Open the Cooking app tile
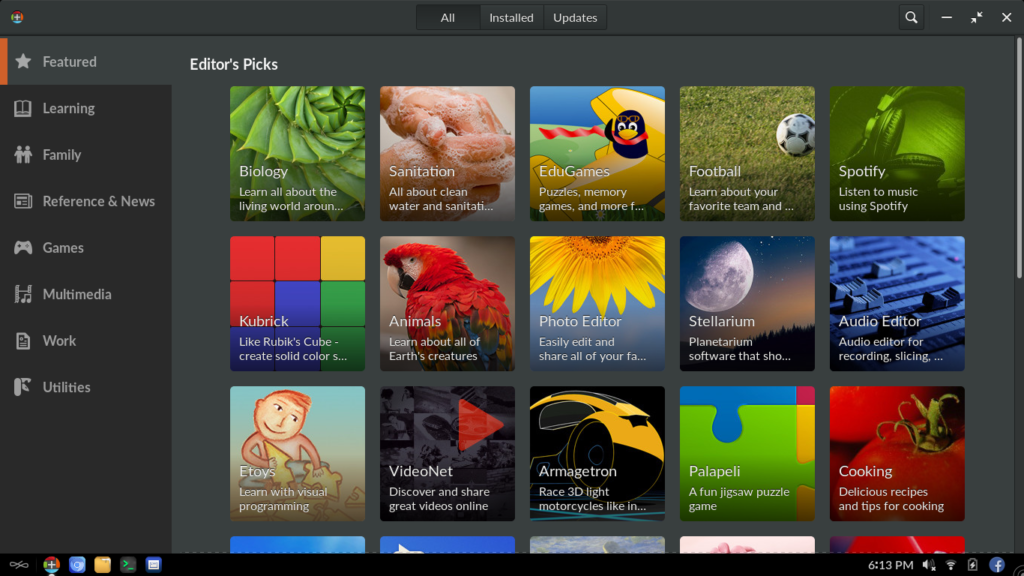The height and width of the screenshot is (576, 1024). pos(897,453)
